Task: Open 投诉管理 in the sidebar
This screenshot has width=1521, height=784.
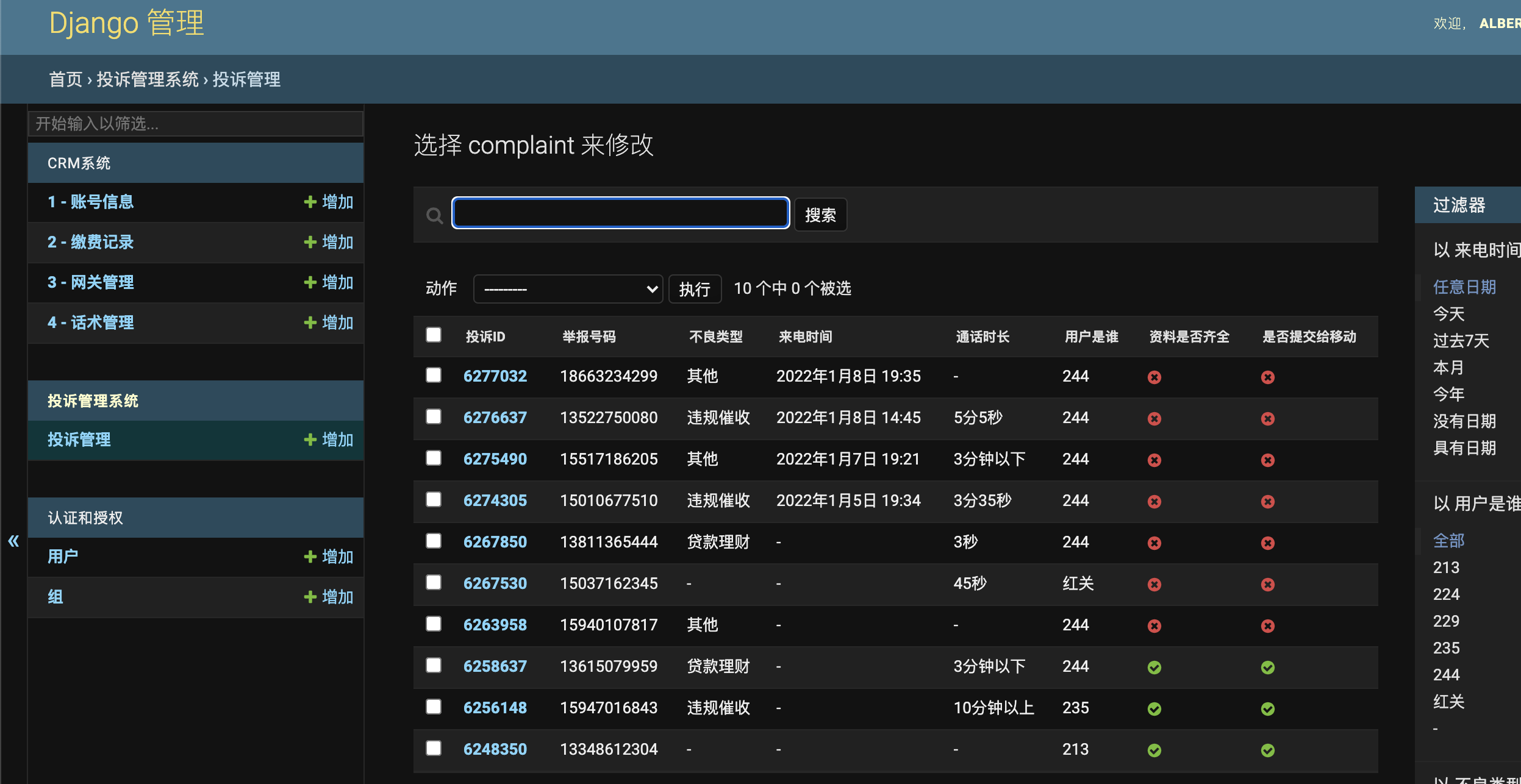Action: coord(79,440)
